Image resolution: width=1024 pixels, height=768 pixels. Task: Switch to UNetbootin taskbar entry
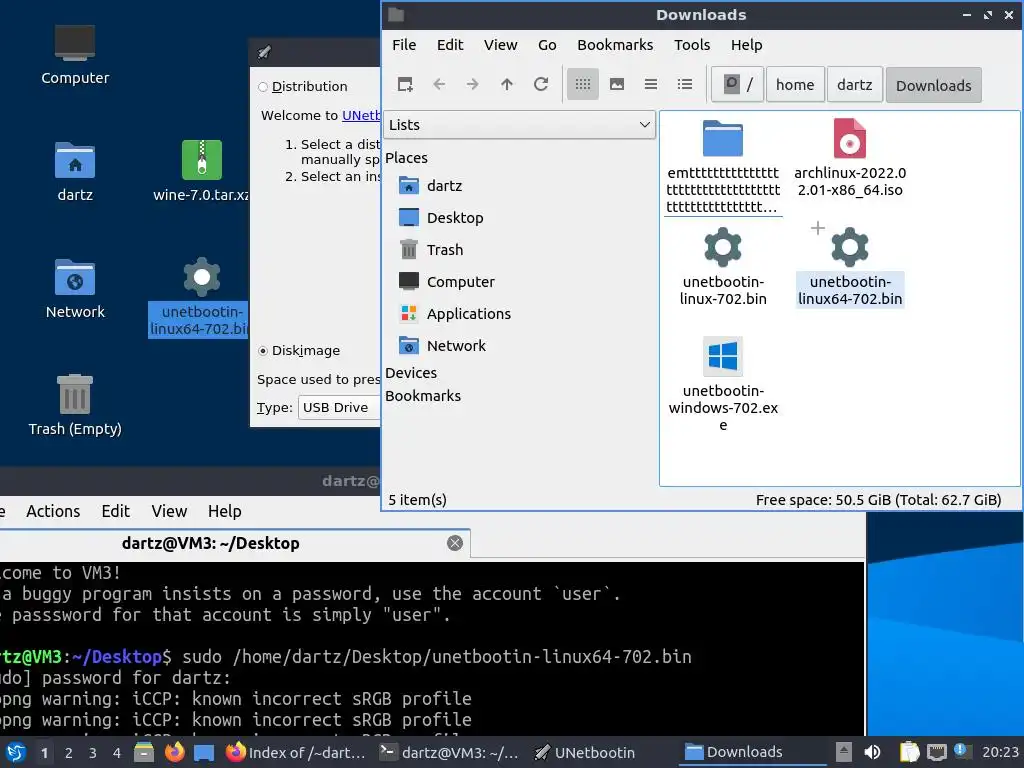pyautogui.click(x=585, y=752)
